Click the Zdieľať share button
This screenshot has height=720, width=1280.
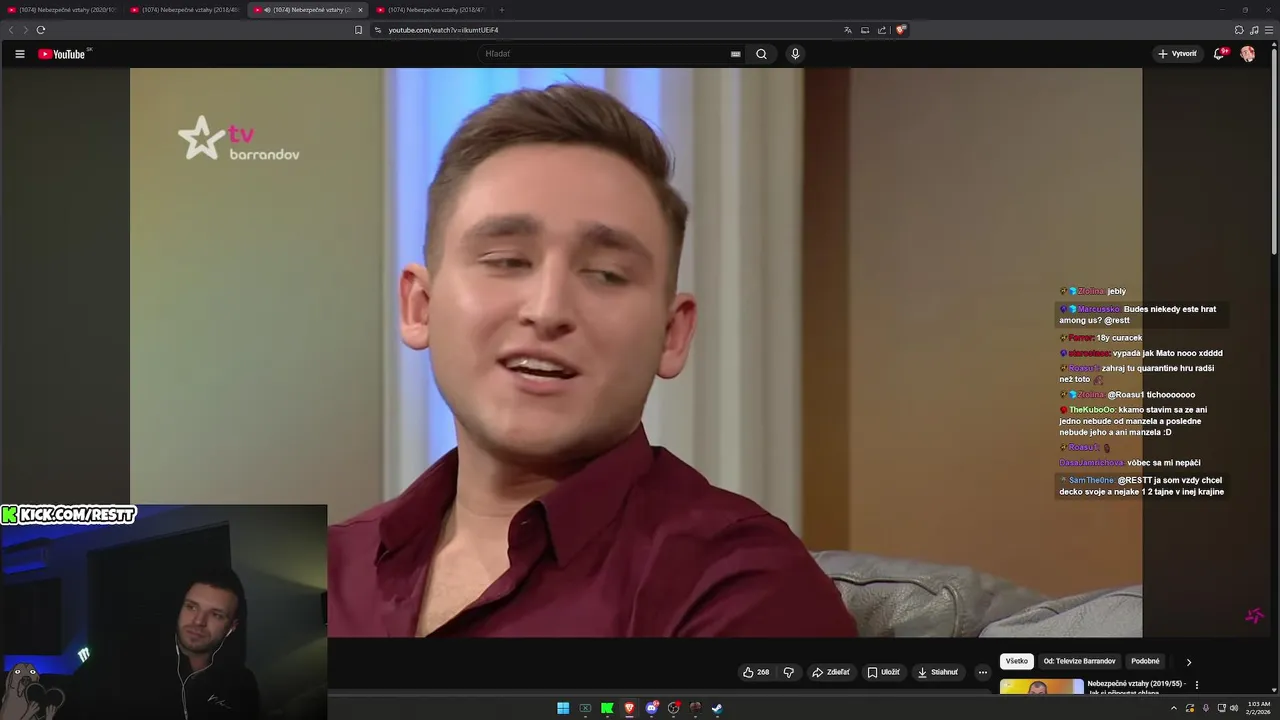click(831, 672)
